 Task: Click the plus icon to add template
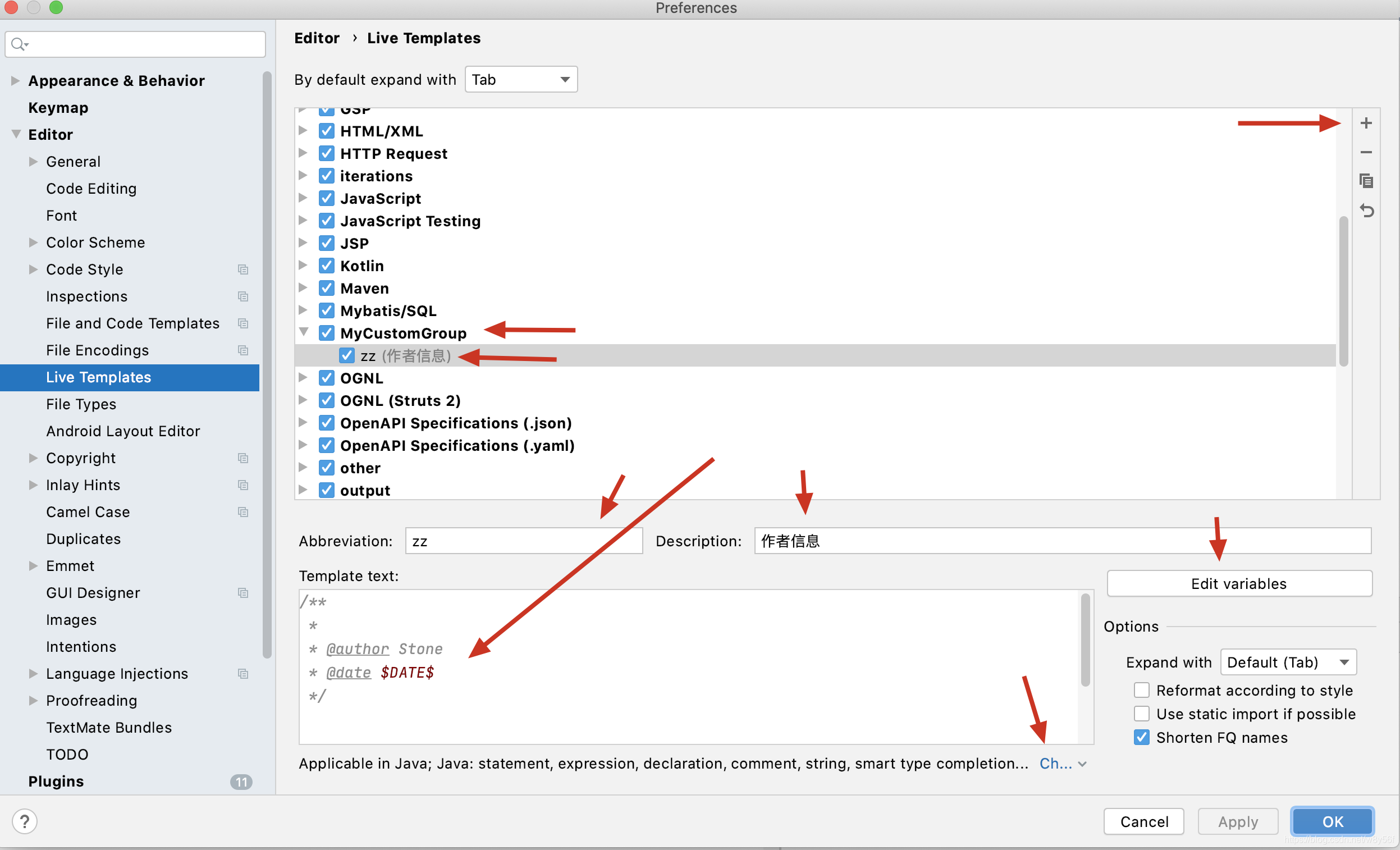[1366, 124]
